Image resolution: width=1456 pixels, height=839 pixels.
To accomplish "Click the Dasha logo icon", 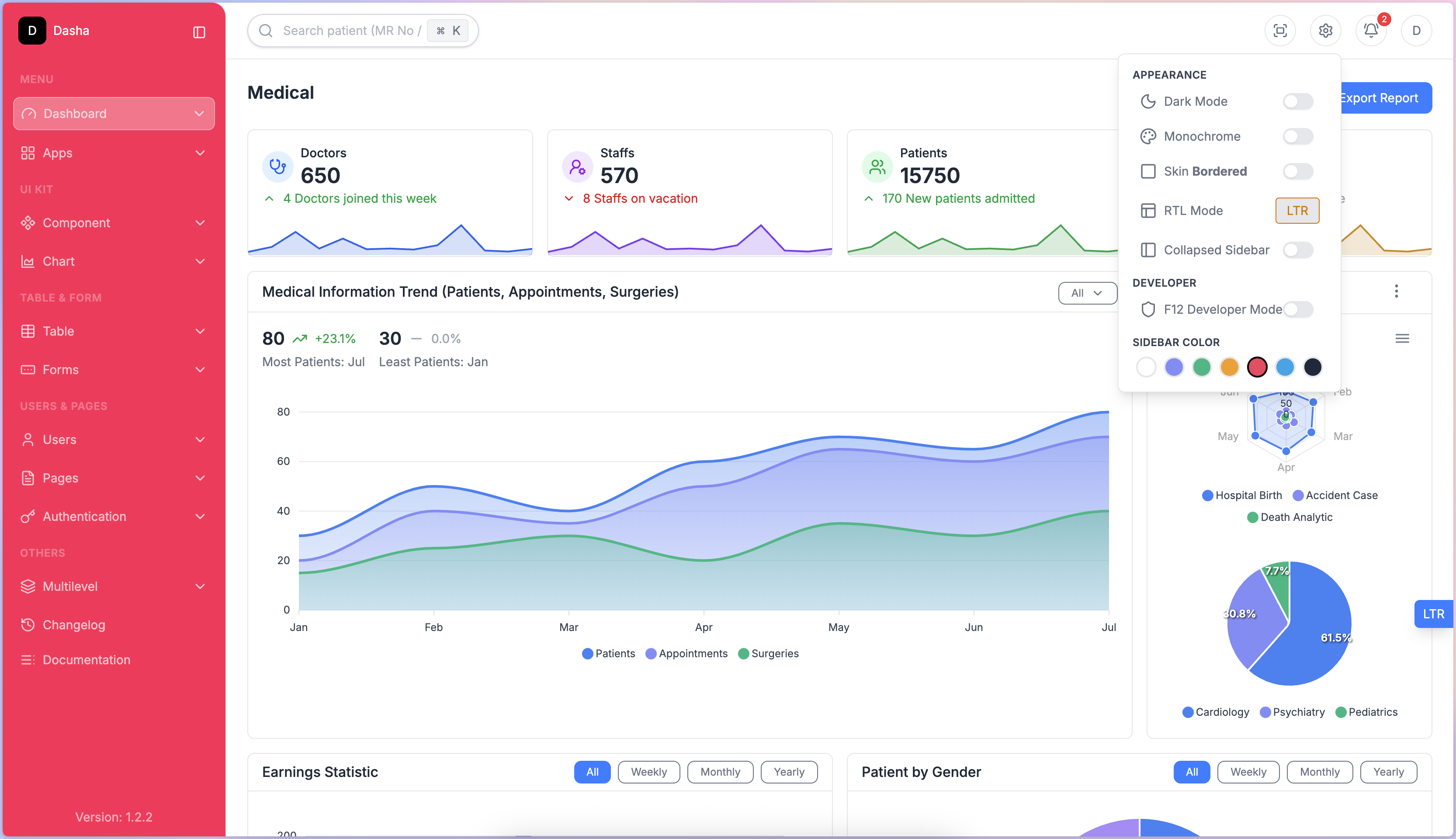I will (32, 31).
